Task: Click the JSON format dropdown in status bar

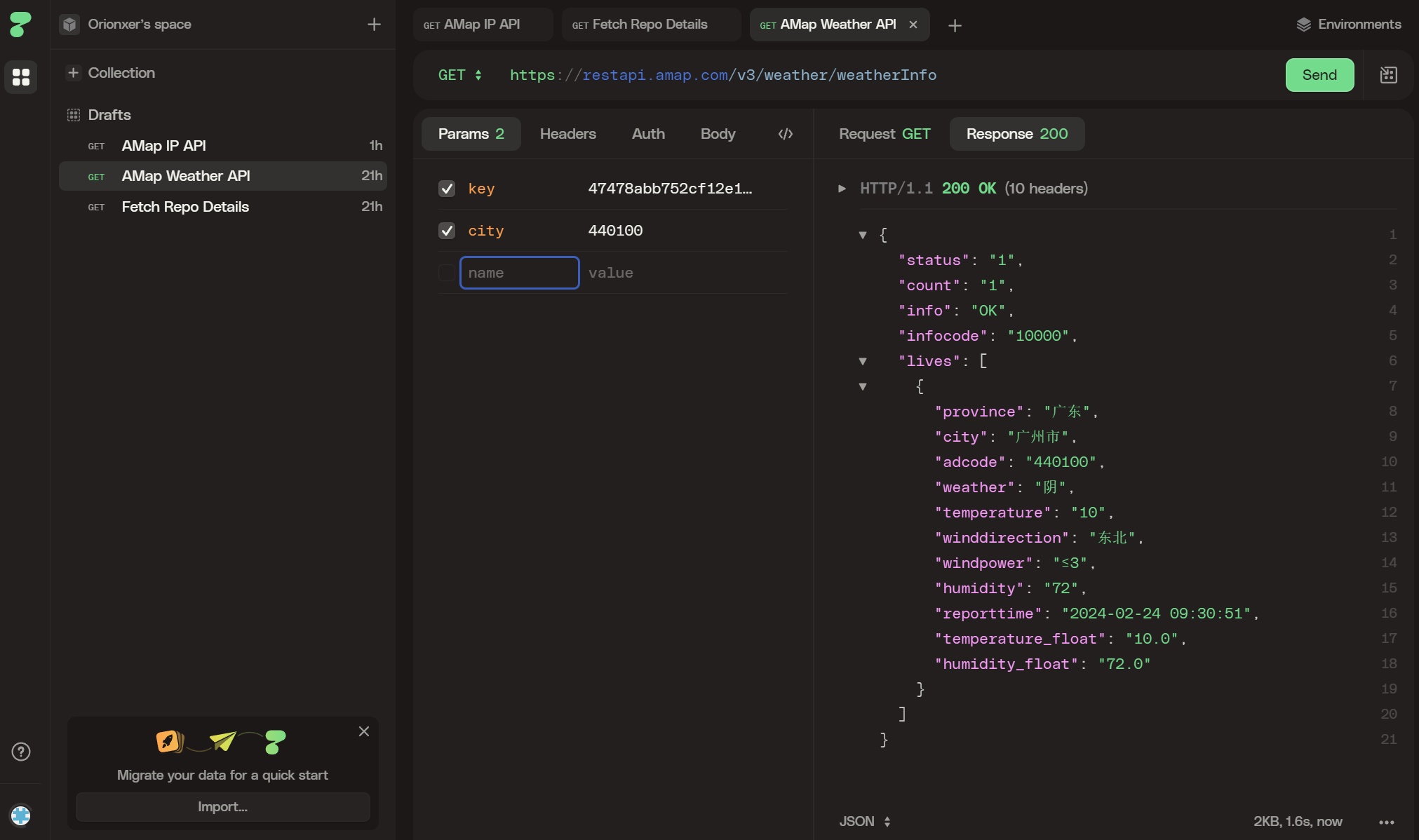Action: pyautogui.click(x=863, y=820)
